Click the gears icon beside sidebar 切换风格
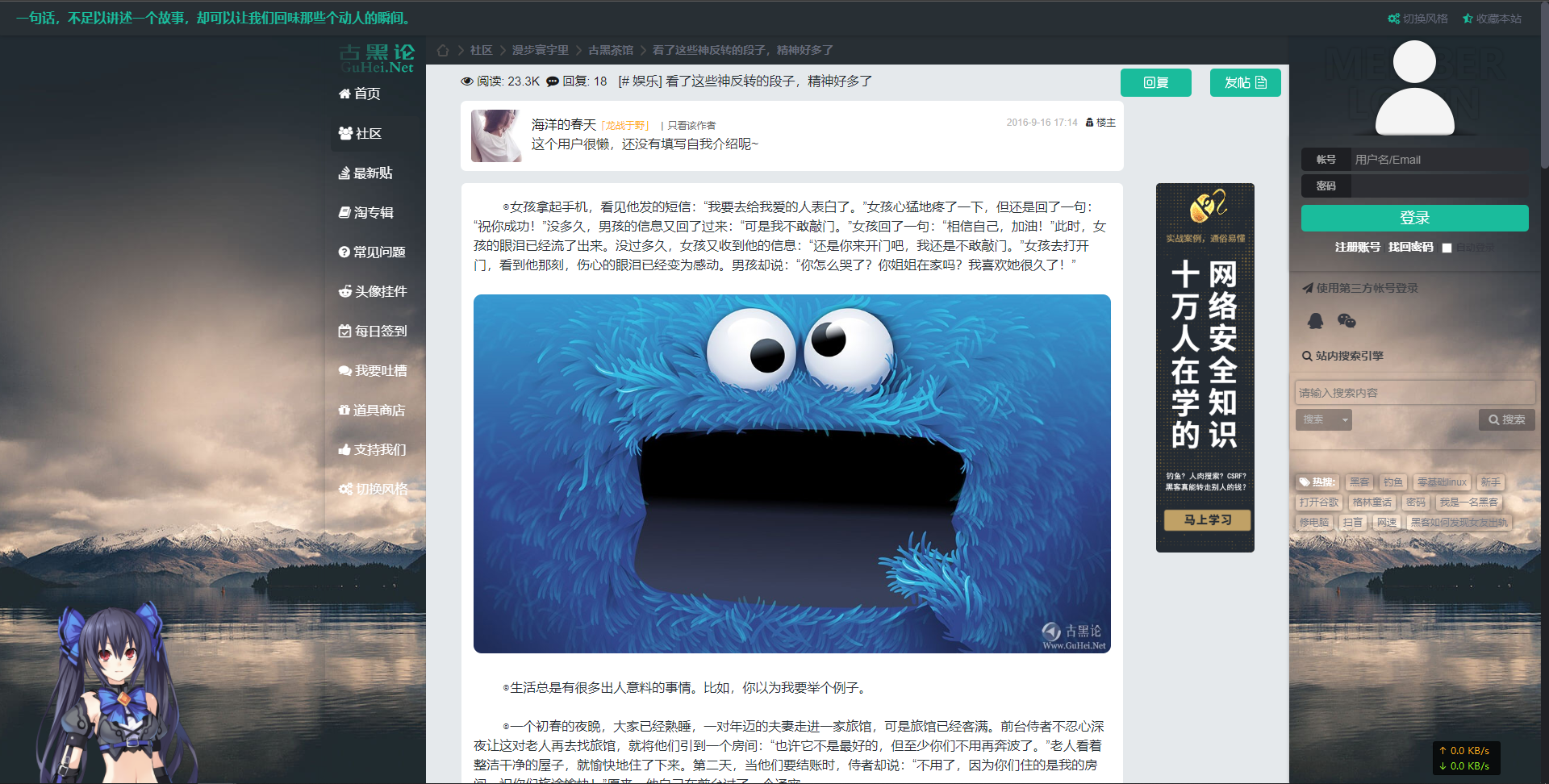The height and width of the screenshot is (784, 1549). pos(345,489)
